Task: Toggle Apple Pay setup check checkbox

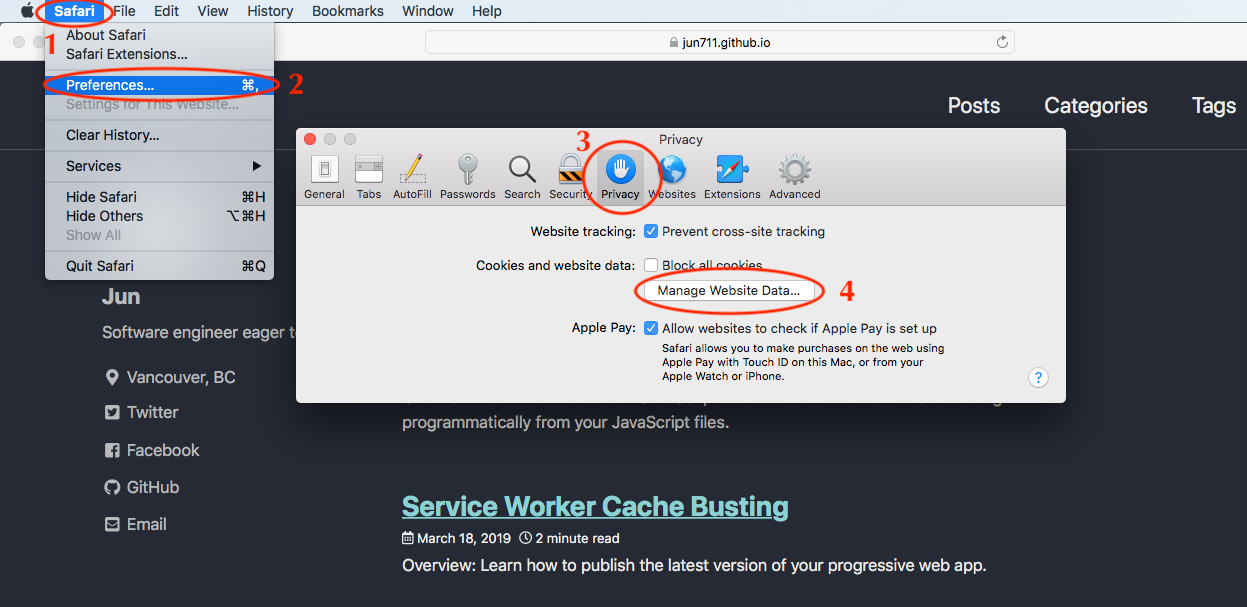Action: (x=651, y=328)
